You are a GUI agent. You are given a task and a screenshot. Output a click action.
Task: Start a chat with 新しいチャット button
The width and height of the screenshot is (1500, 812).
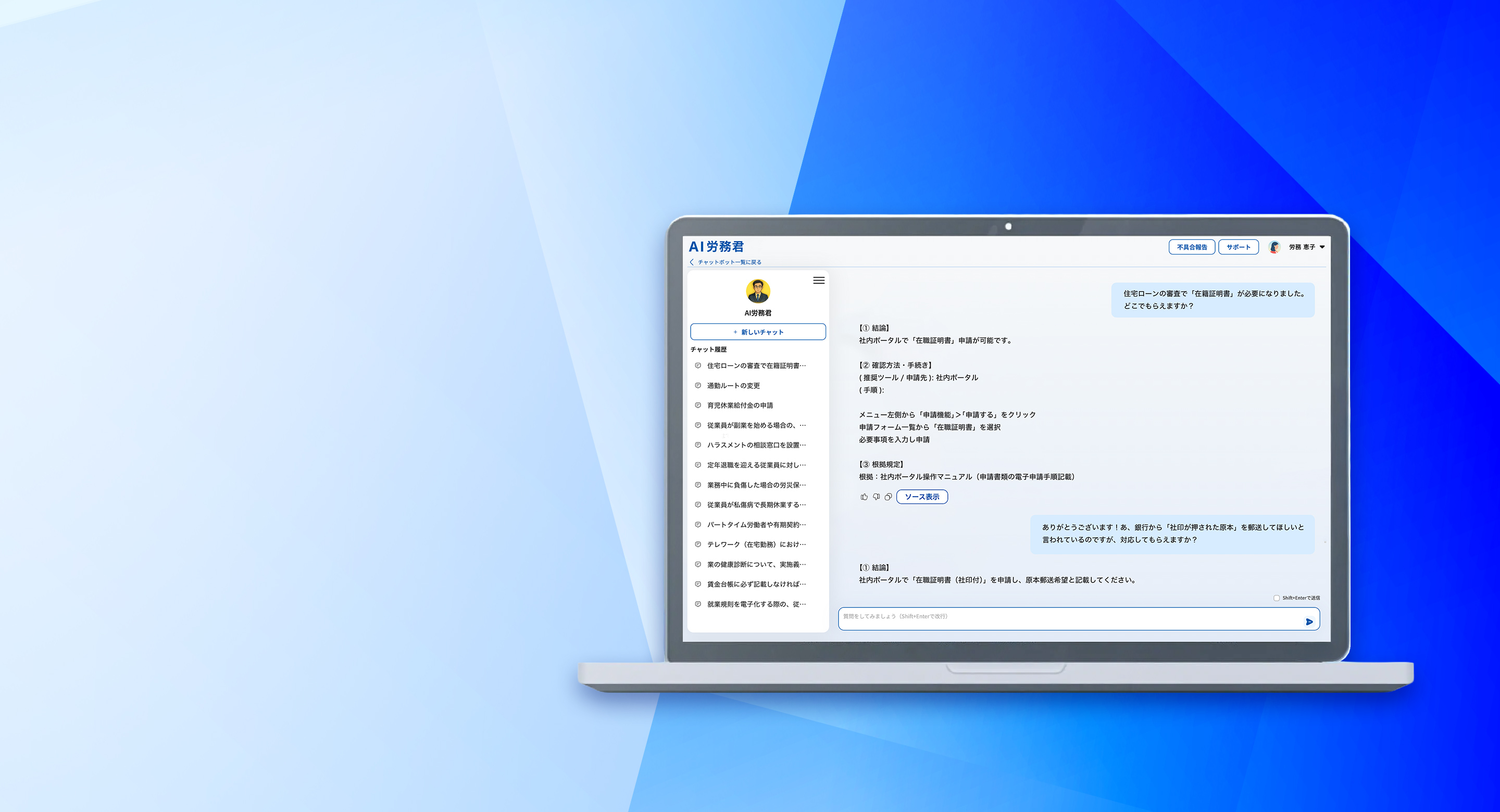pos(758,332)
